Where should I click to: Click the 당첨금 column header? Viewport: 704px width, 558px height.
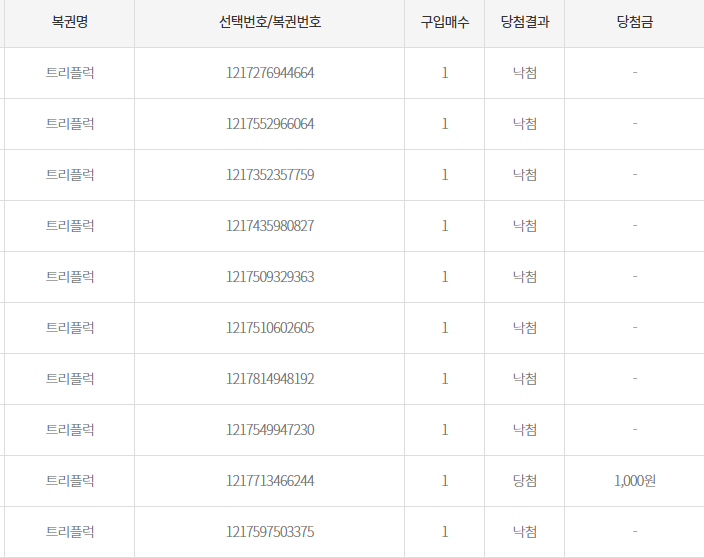[x=635, y=22]
